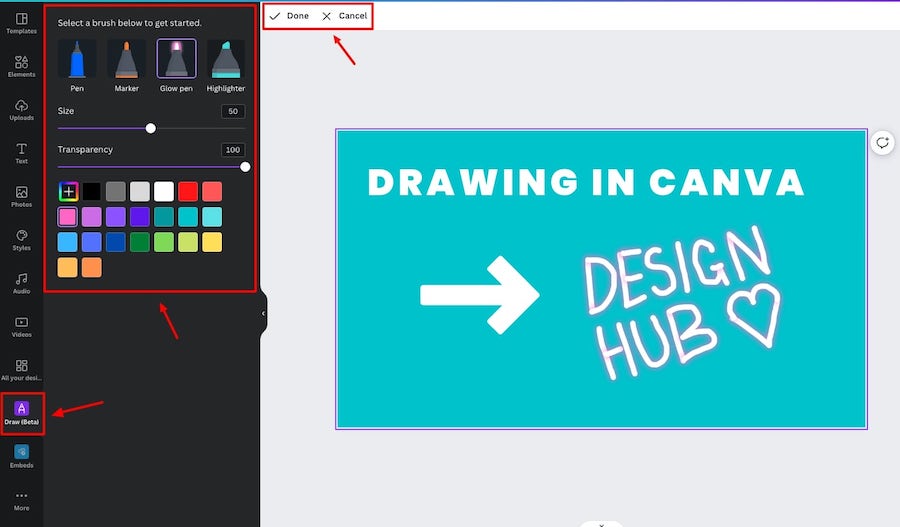This screenshot has width=900, height=527.
Task: Choose the black color swatch
Action: pyautogui.click(x=91, y=192)
